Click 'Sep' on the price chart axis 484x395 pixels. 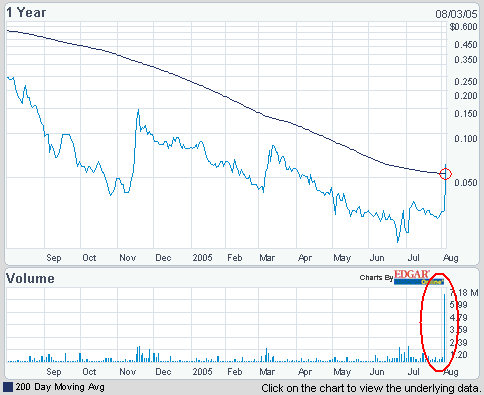pos(54,258)
